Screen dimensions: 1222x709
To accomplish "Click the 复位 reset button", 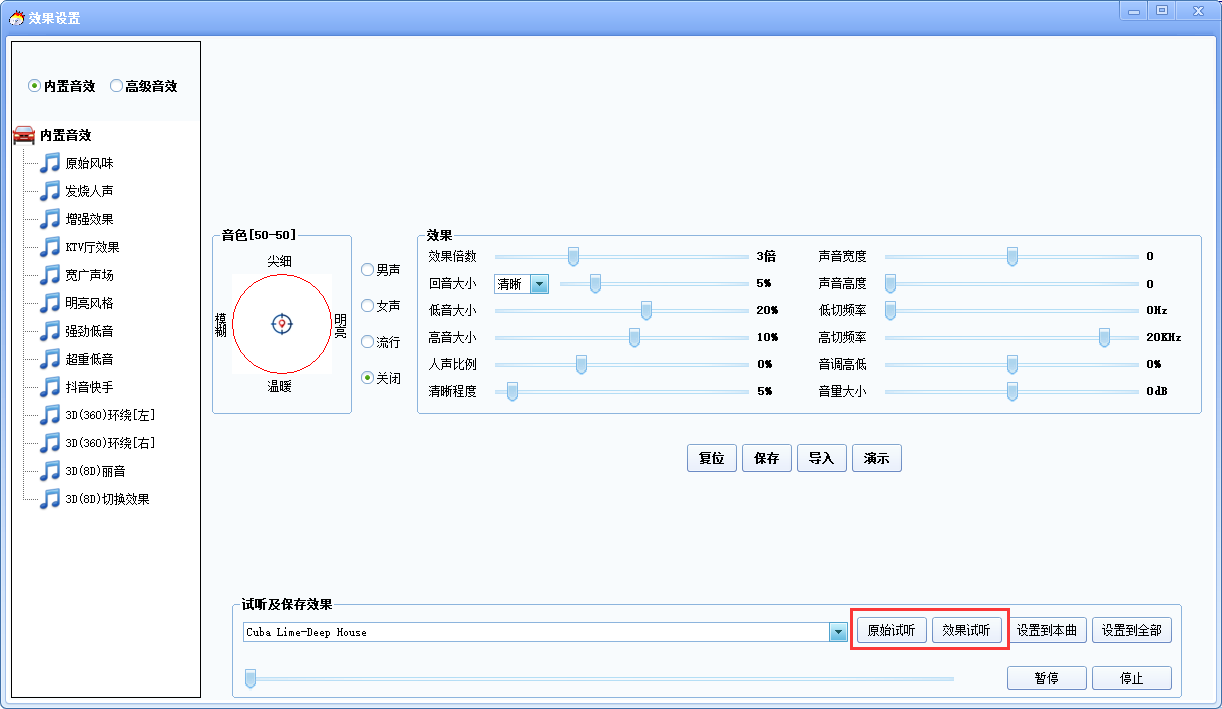I will [x=711, y=458].
